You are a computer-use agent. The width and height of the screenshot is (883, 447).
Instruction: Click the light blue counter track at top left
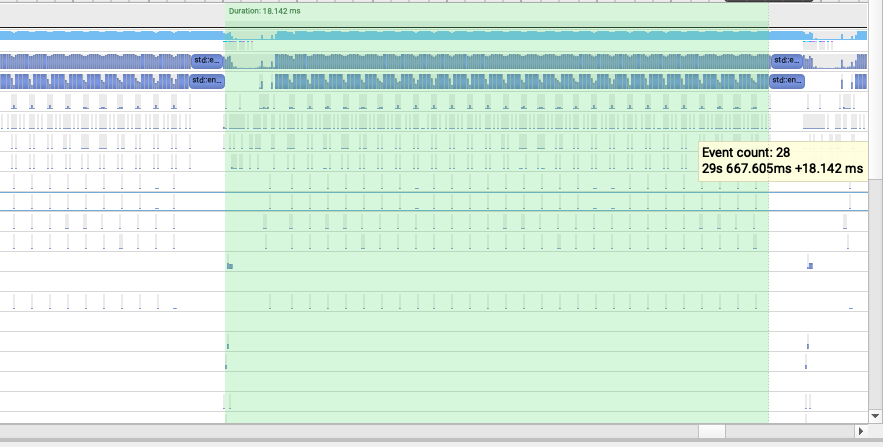pos(112,35)
